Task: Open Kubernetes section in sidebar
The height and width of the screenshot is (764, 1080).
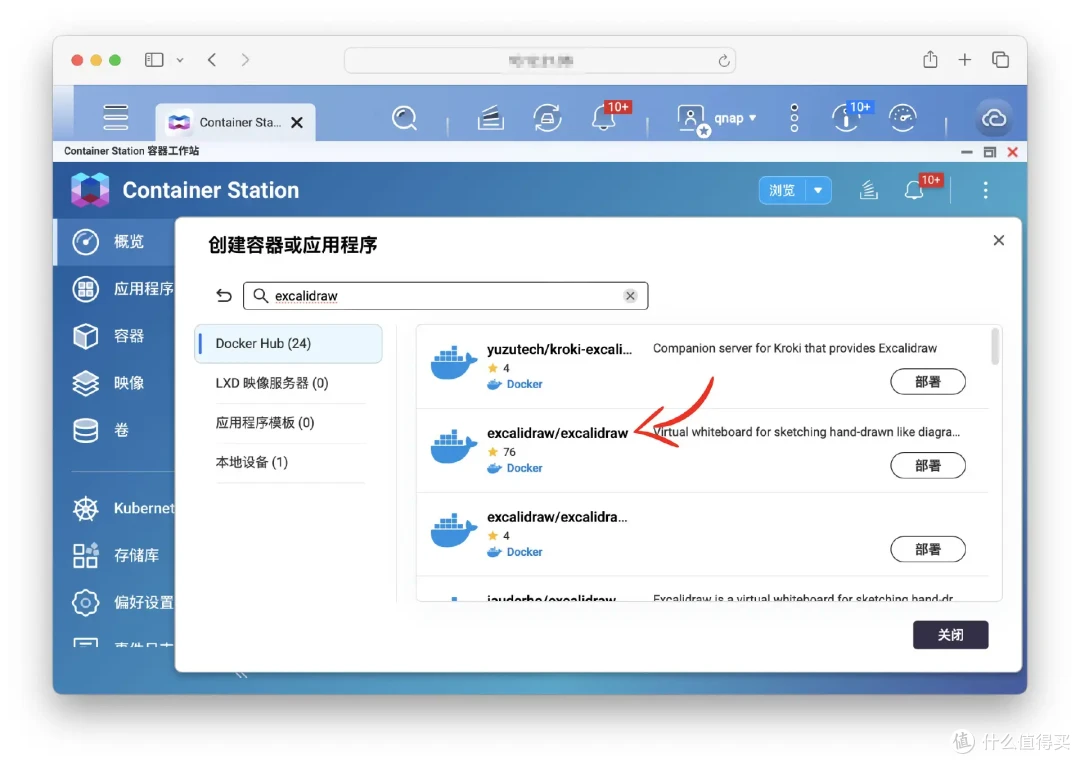Action: (115, 508)
